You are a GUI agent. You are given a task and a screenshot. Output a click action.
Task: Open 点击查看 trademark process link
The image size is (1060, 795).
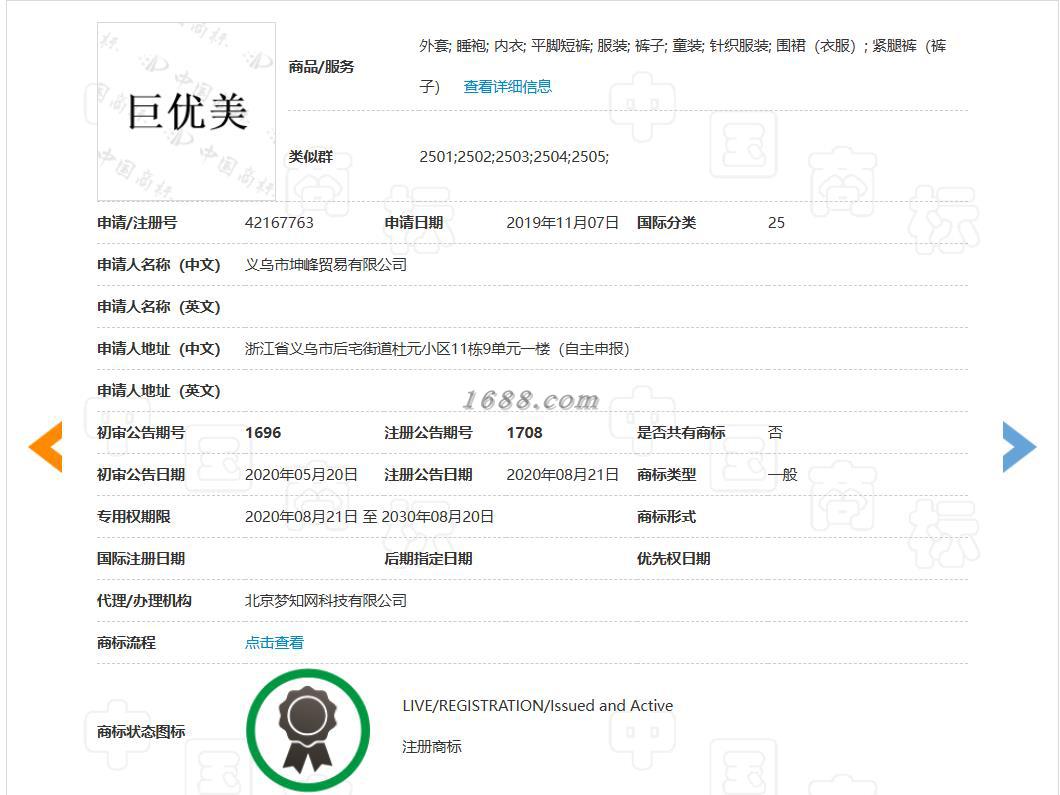pos(274,642)
